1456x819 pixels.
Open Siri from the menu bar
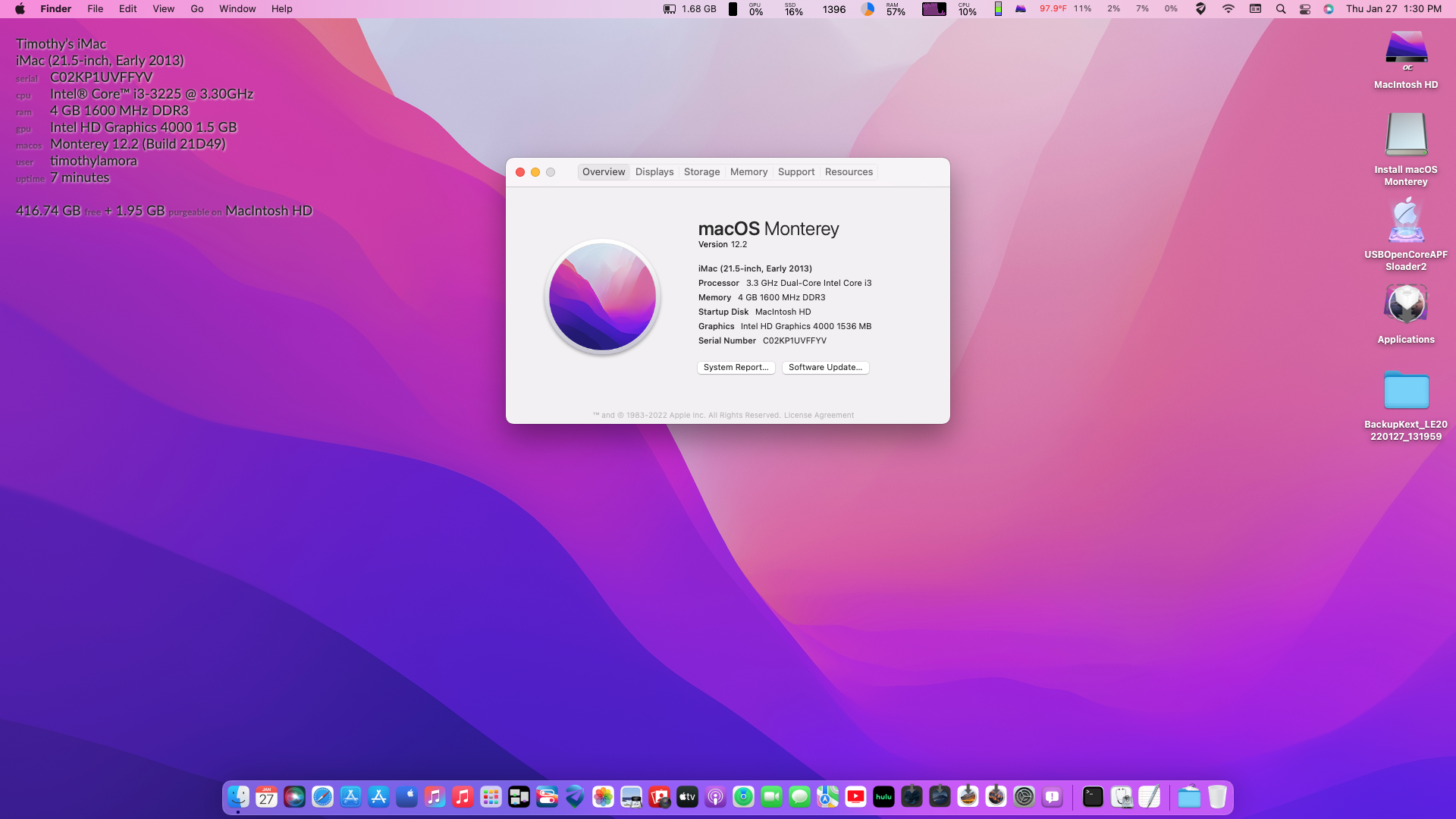click(1329, 9)
